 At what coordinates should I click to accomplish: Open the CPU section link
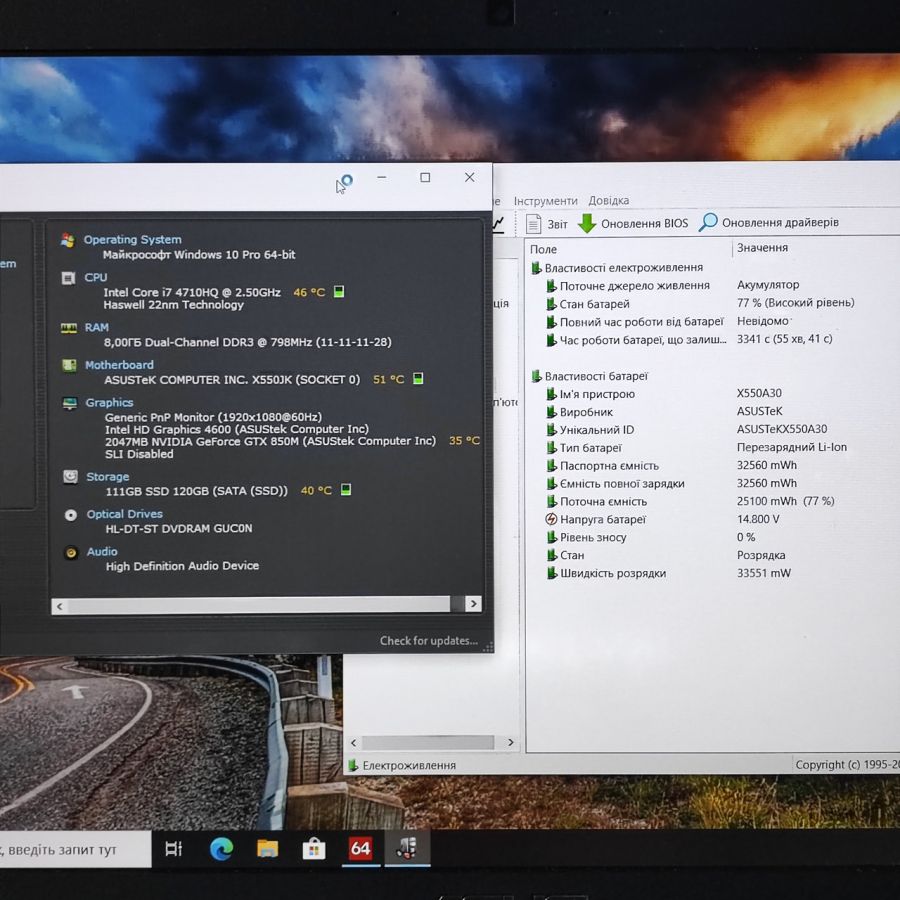[95, 278]
